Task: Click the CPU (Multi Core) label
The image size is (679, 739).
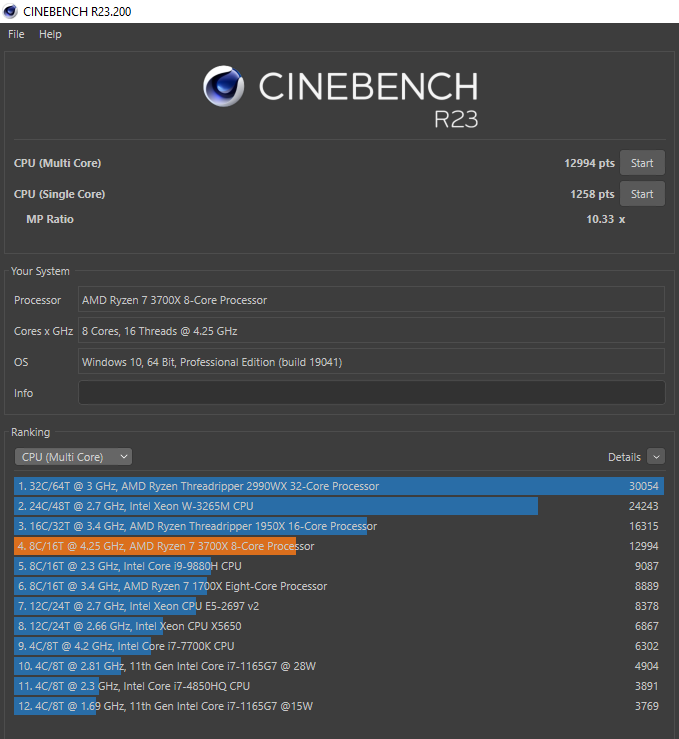Action: (x=57, y=163)
